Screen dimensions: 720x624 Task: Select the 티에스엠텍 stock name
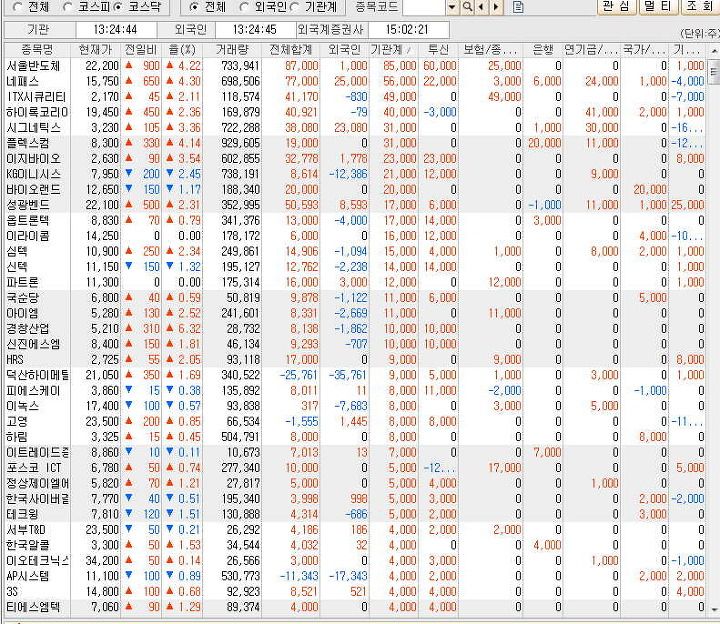[x=33, y=607]
